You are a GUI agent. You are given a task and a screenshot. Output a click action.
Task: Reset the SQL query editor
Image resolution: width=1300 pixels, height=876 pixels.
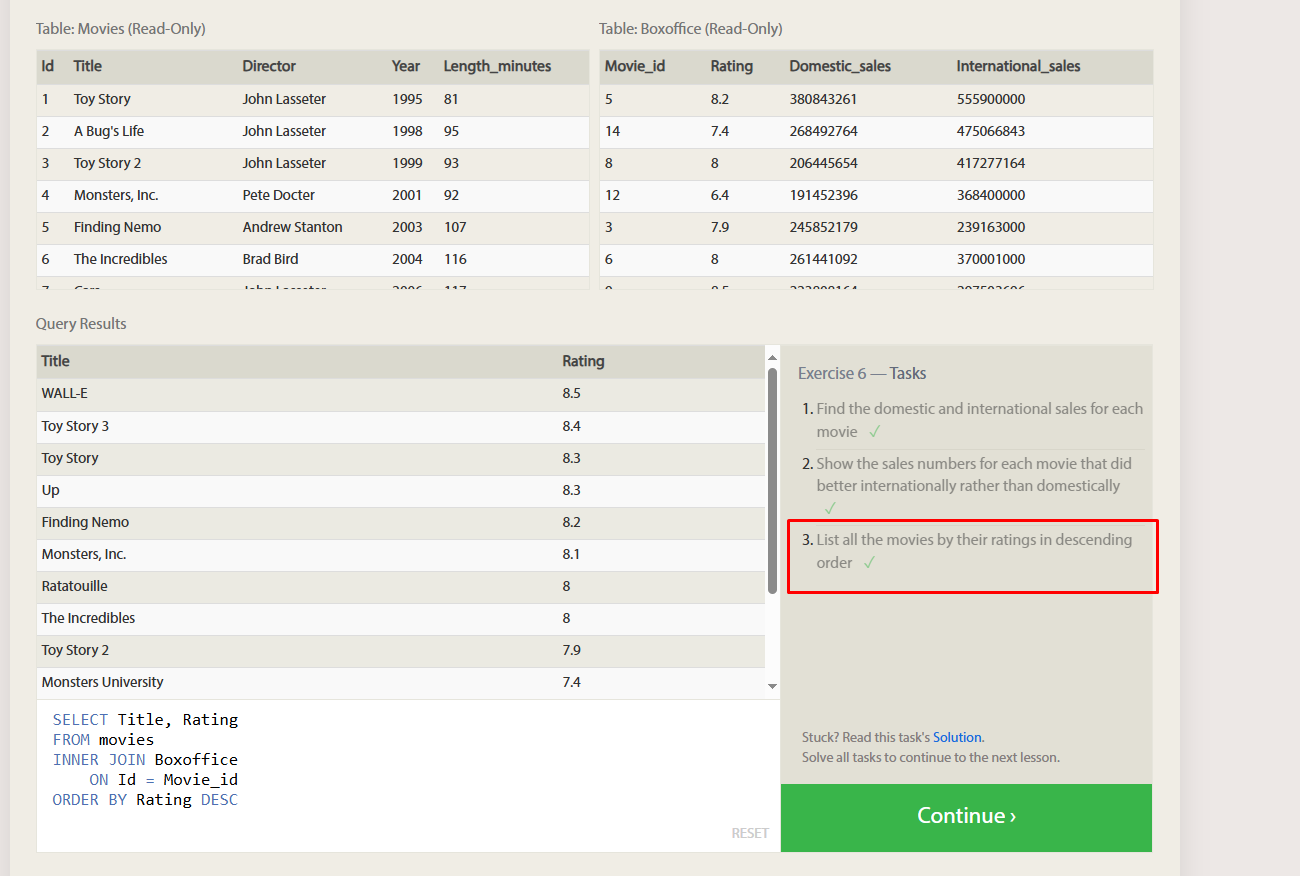tap(750, 833)
